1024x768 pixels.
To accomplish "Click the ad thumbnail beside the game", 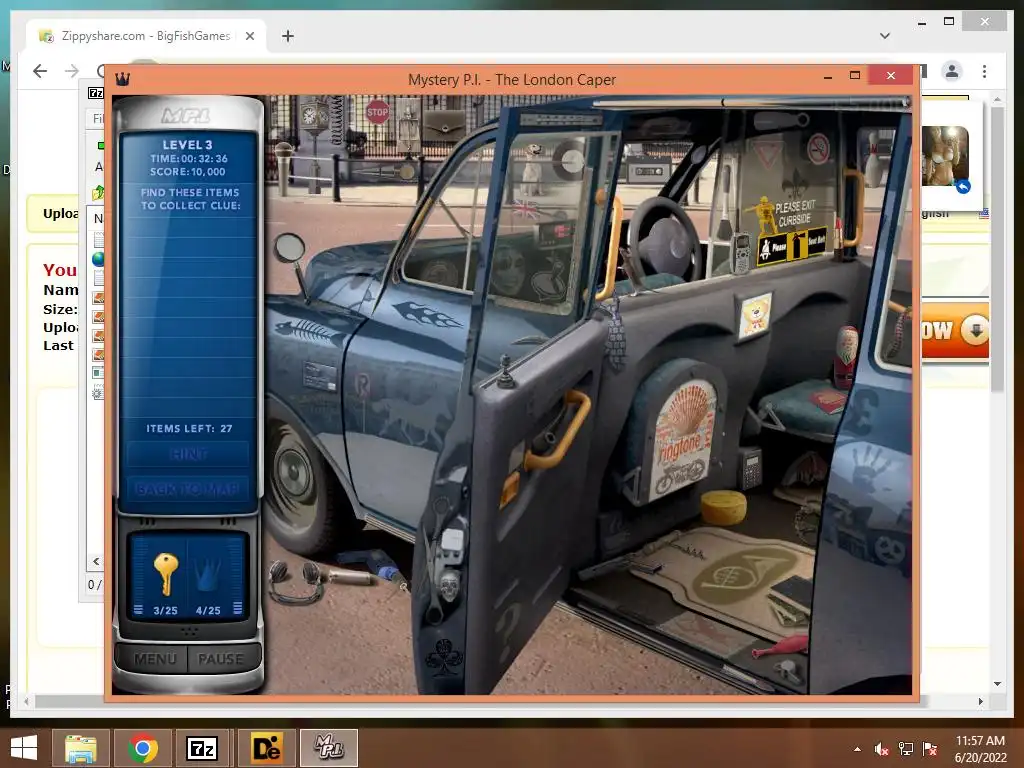I will [x=945, y=156].
